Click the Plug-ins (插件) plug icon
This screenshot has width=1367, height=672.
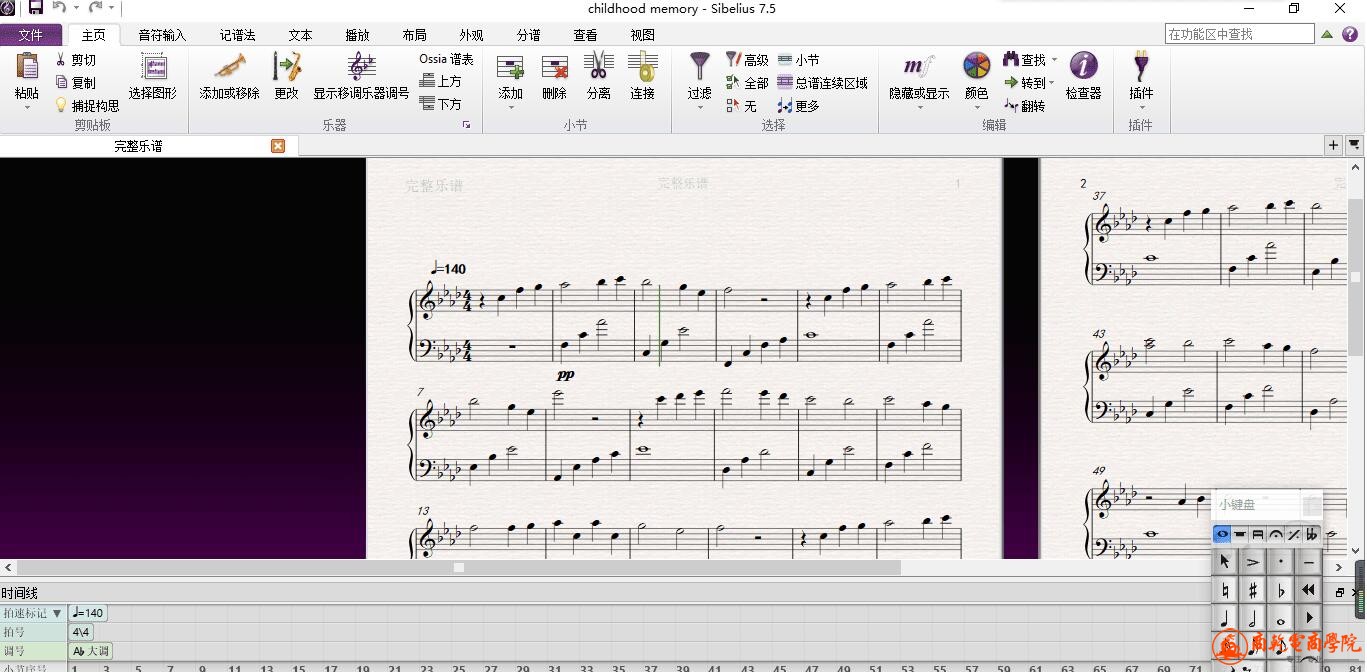(1140, 67)
